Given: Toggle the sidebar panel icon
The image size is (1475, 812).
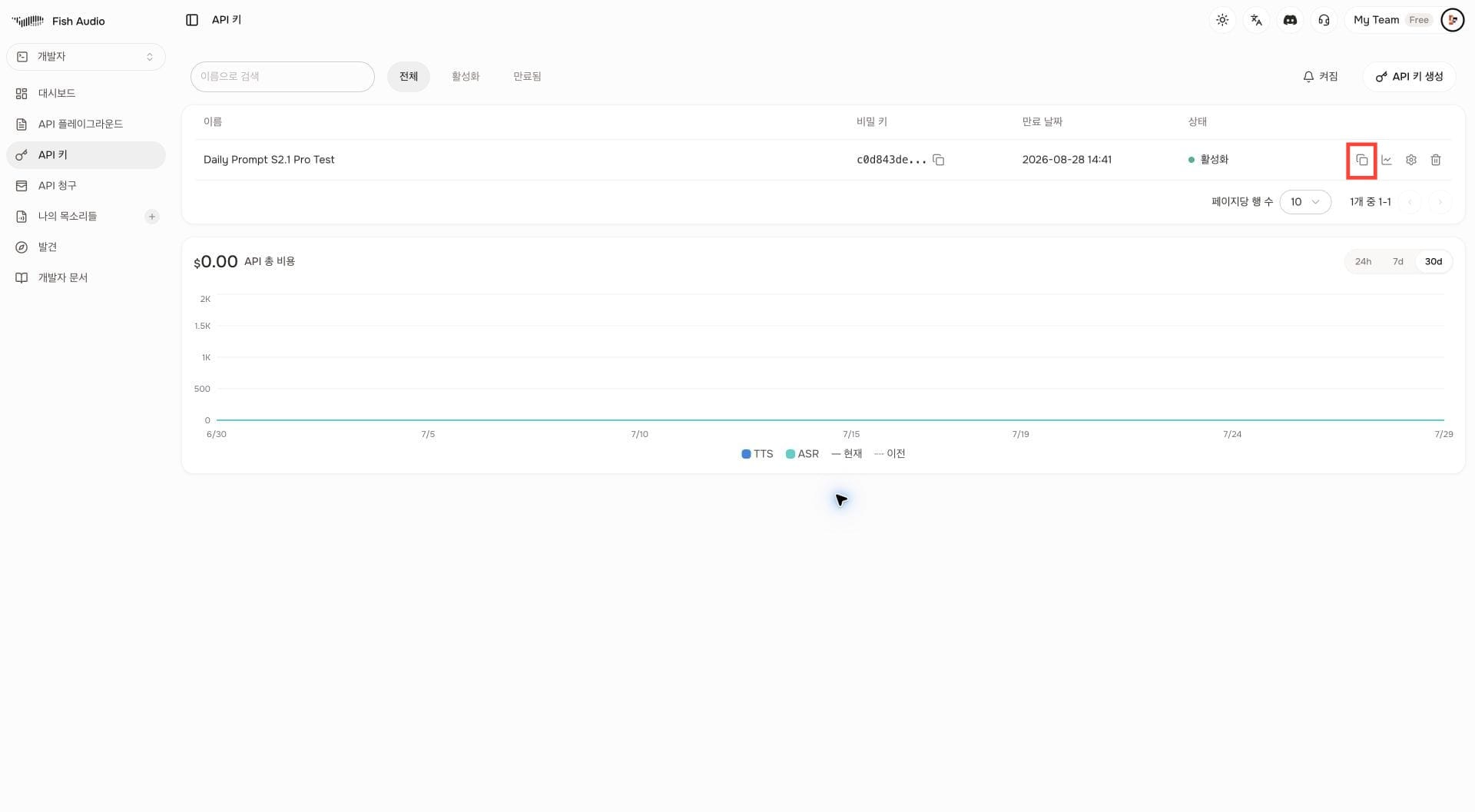Looking at the screenshot, I should (192, 20).
